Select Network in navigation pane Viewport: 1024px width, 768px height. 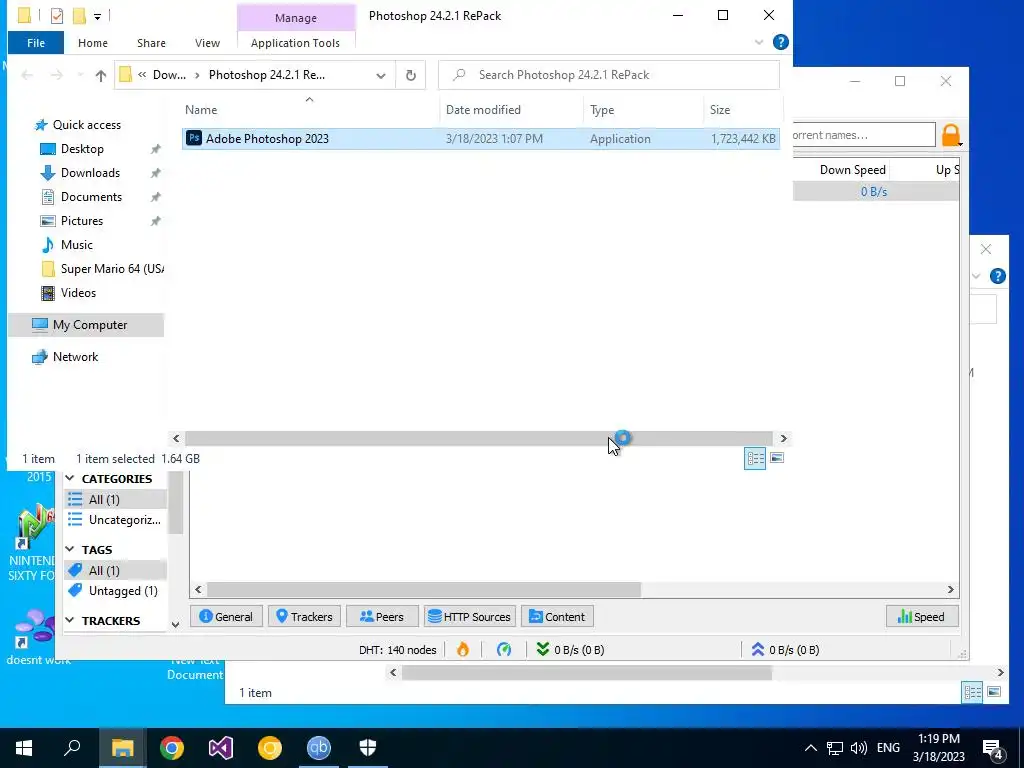pos(75,357)
